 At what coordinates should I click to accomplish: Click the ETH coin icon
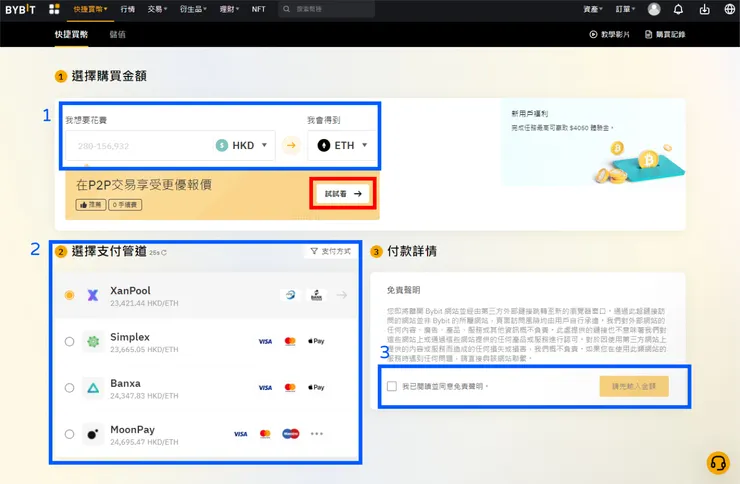324,145
